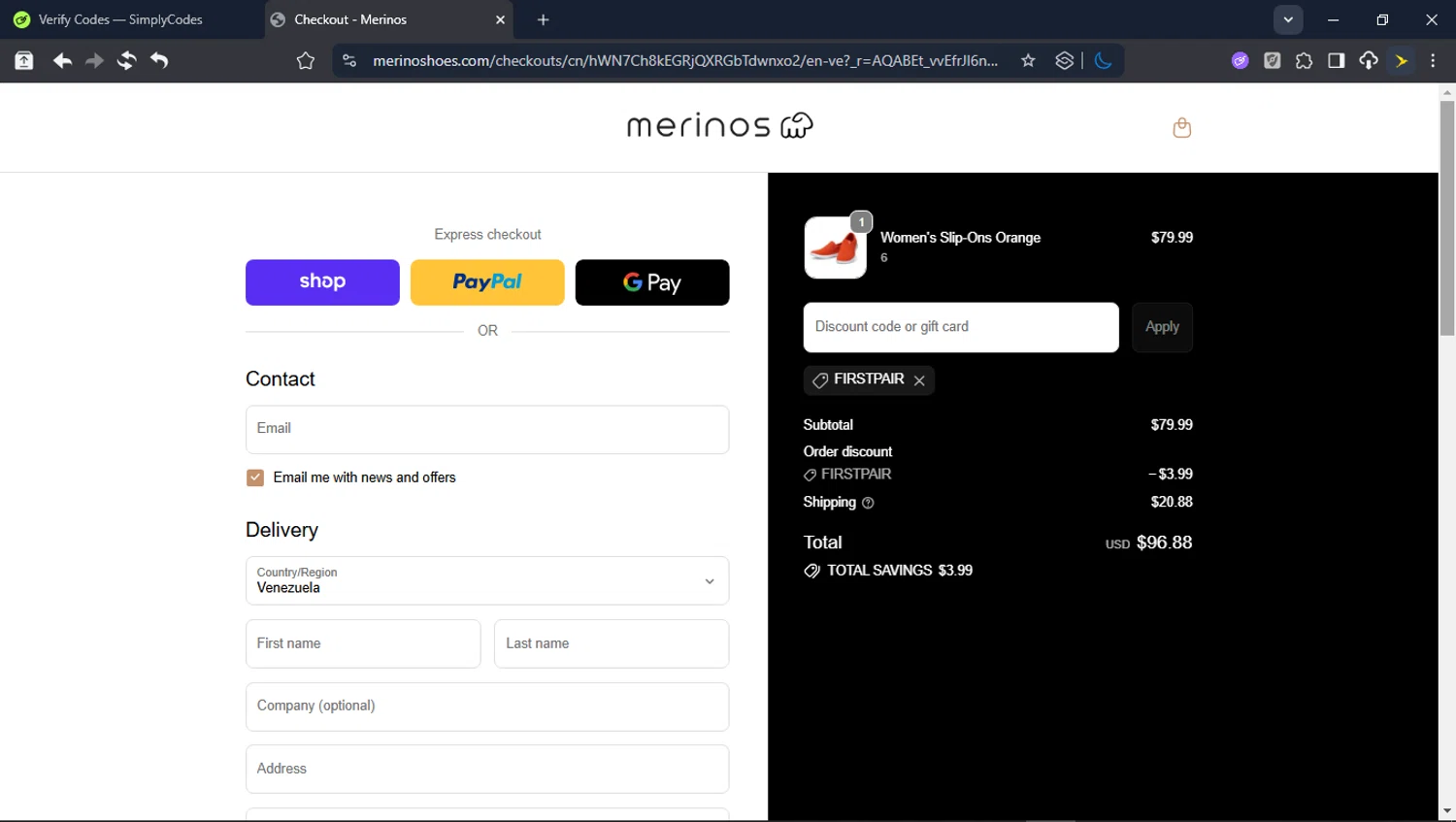This screenshot has height=822, width=1456.
Task: Reload the page with the refresh icon
Action: [126, 61]
